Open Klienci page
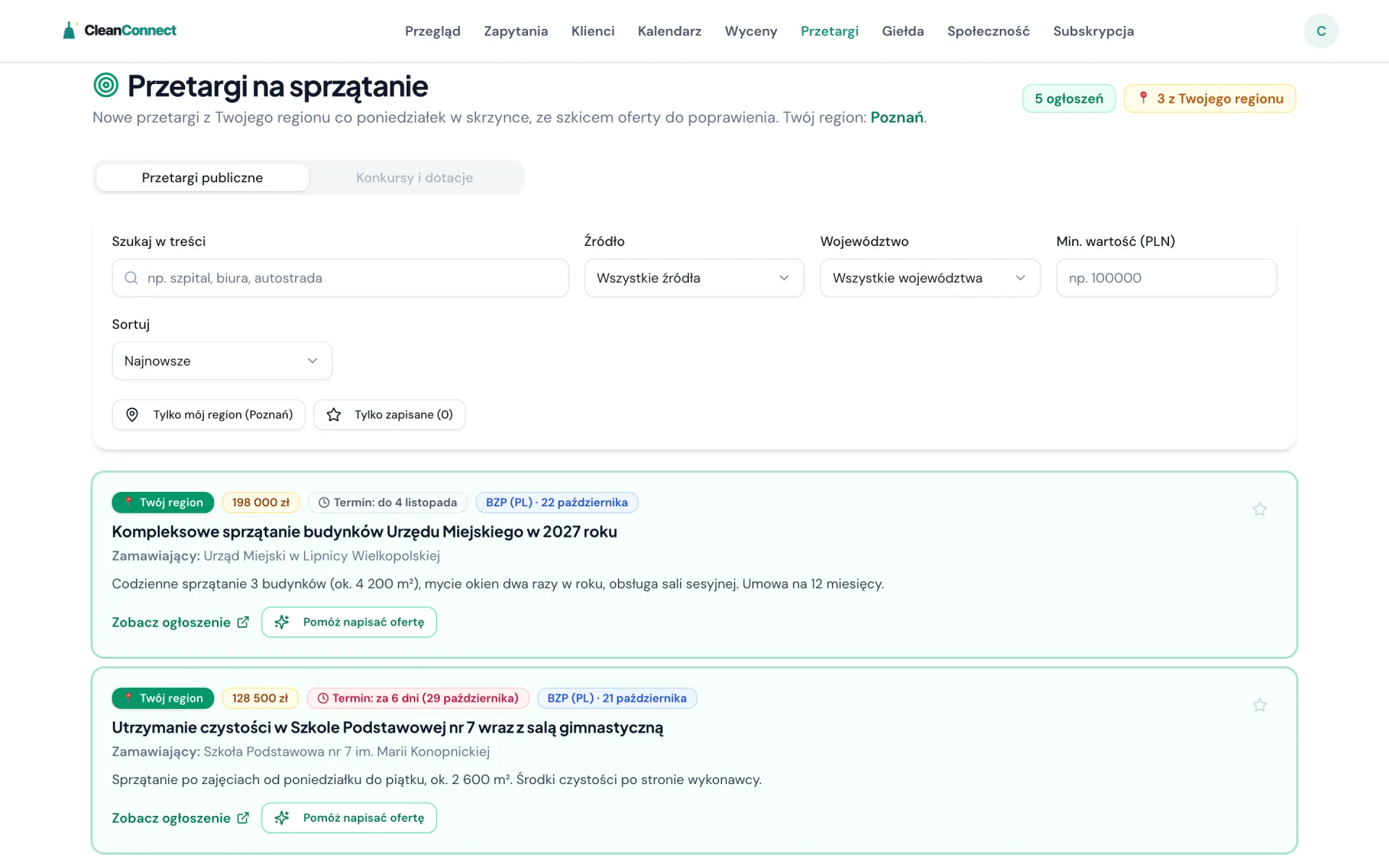 pyautogui.click(x=592, y=31)
